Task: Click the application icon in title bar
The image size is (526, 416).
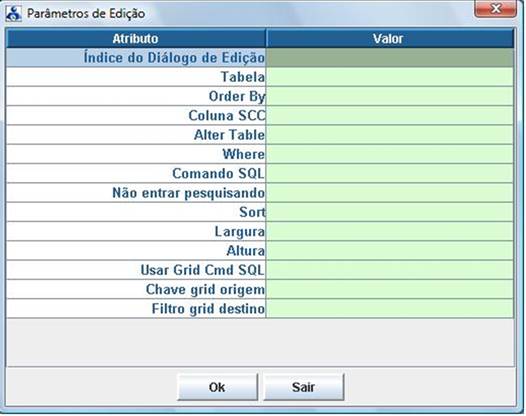Action: point(14,14)
